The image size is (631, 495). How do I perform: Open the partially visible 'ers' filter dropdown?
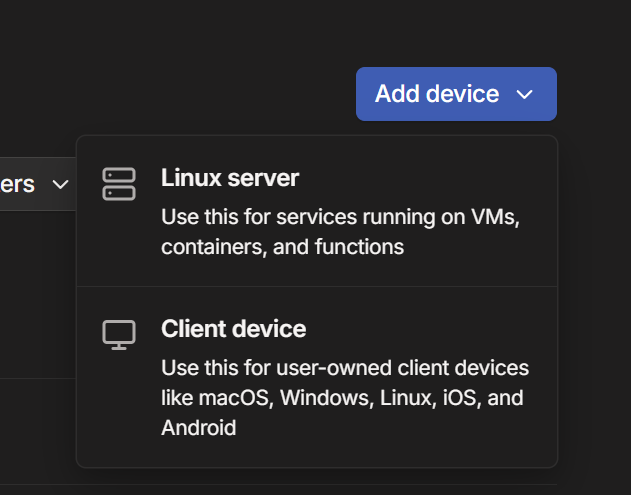pos(38,184)
